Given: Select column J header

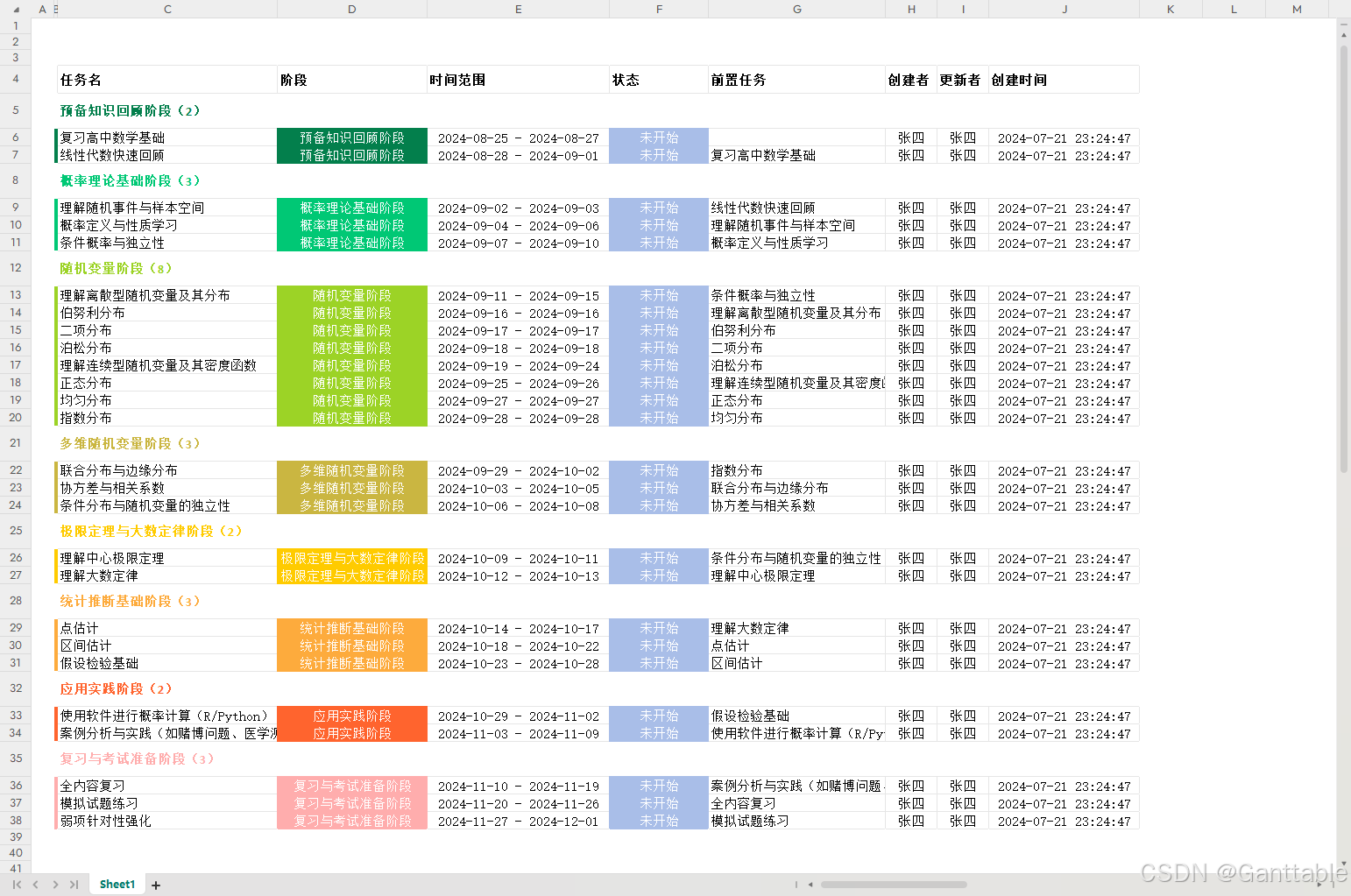Looking at the screenshot, I should point(1065,9).
